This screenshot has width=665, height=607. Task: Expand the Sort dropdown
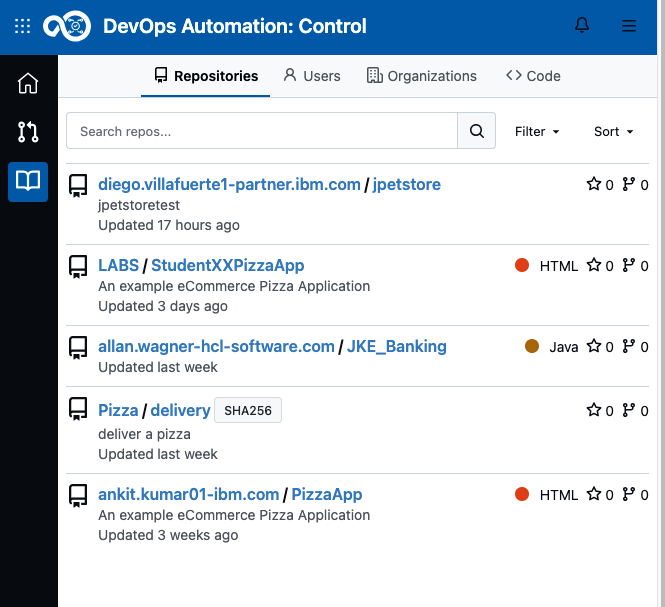613,131
